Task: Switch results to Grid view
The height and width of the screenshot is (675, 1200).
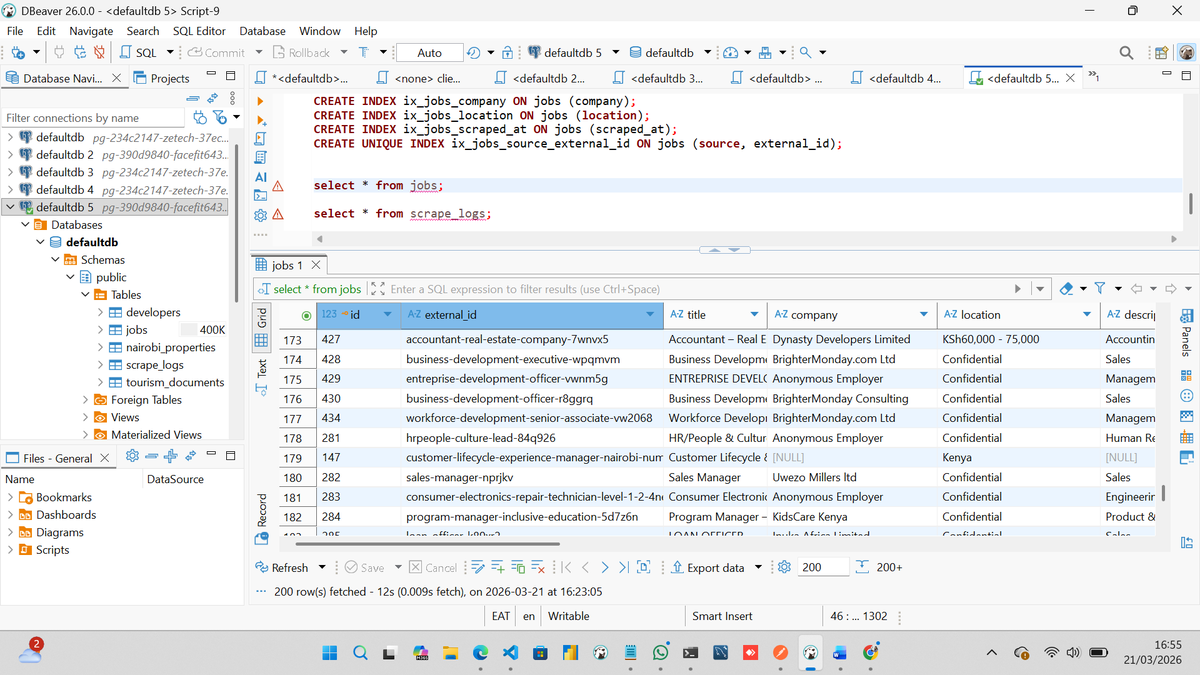Action: 262,330
